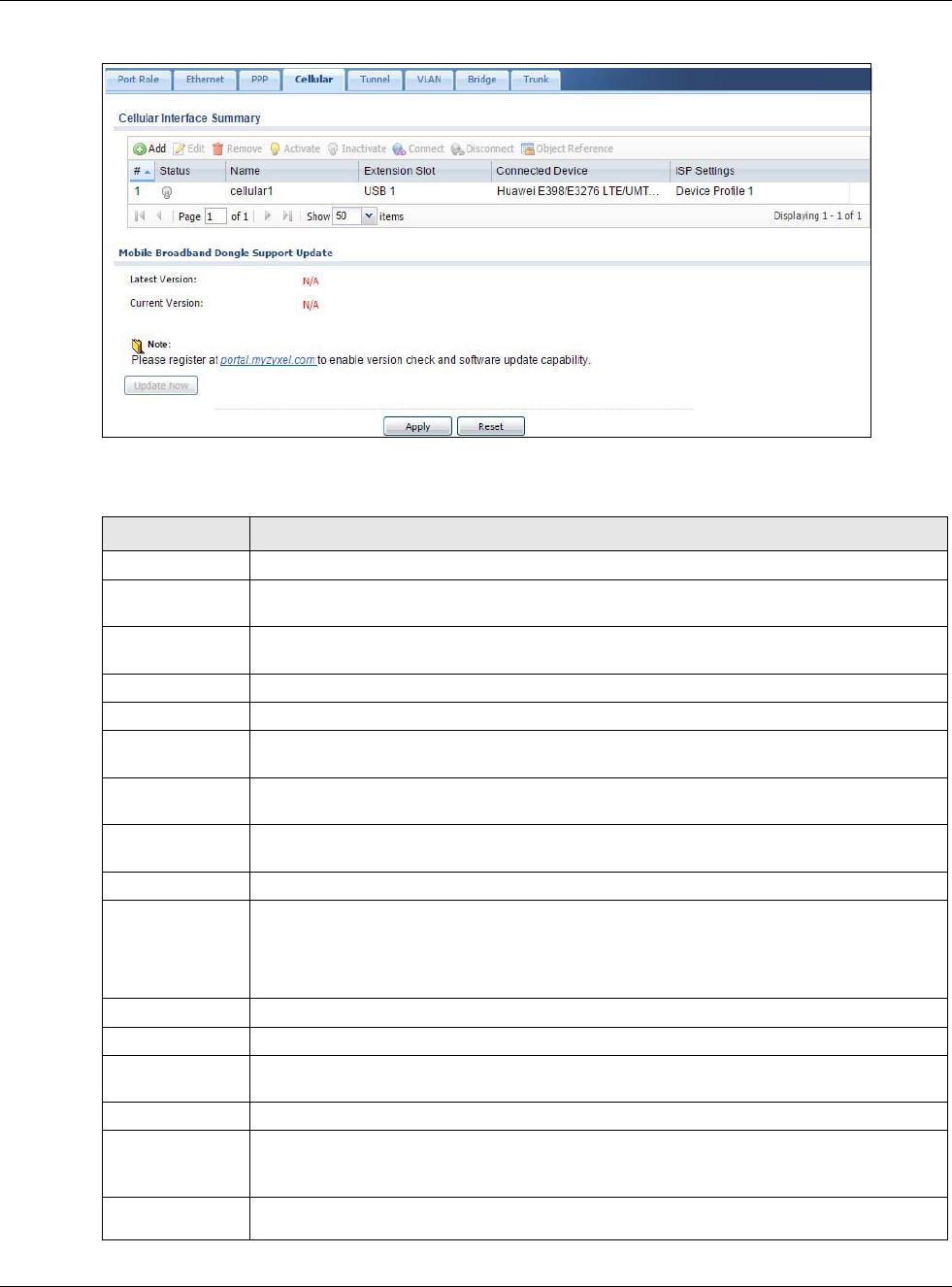The width and height of the screenshot is (952, 1287).
Task: Click the Disconnect icon
Action: 457,148
